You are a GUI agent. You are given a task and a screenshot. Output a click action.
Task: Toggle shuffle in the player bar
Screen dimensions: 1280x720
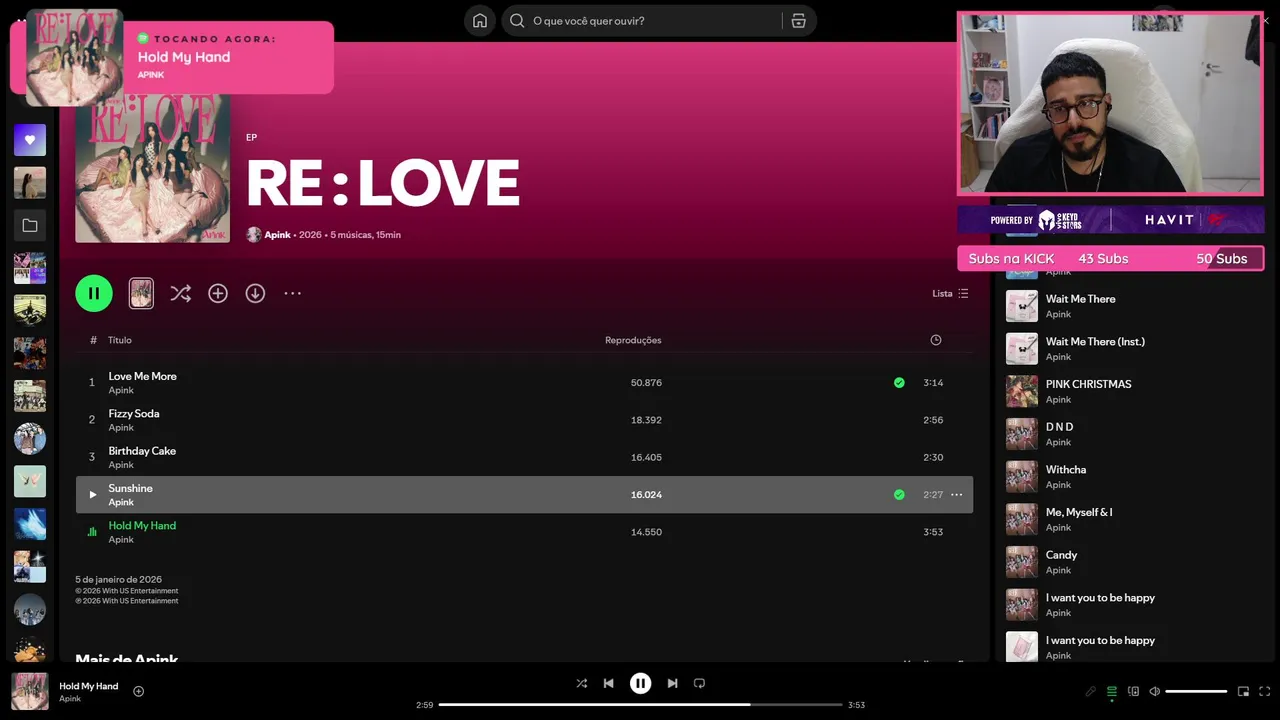[x=581, y=683]
